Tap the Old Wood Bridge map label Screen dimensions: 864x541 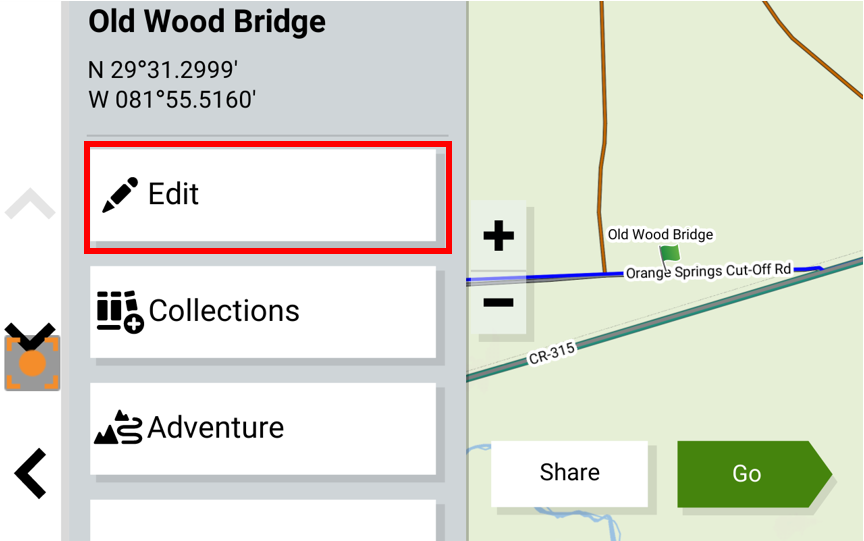click(660, 235)
